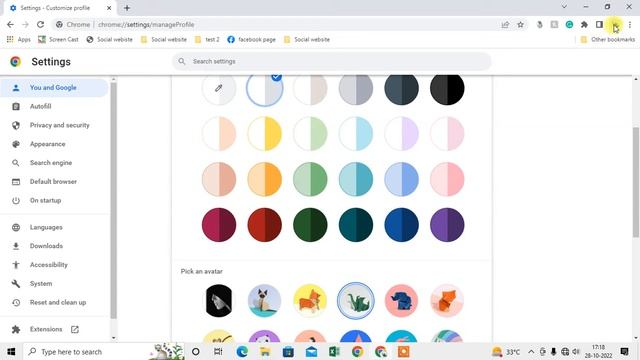The image size is (640, 360).
Task: Pick the selected green dragon avatar
Action: click(356, 301)
